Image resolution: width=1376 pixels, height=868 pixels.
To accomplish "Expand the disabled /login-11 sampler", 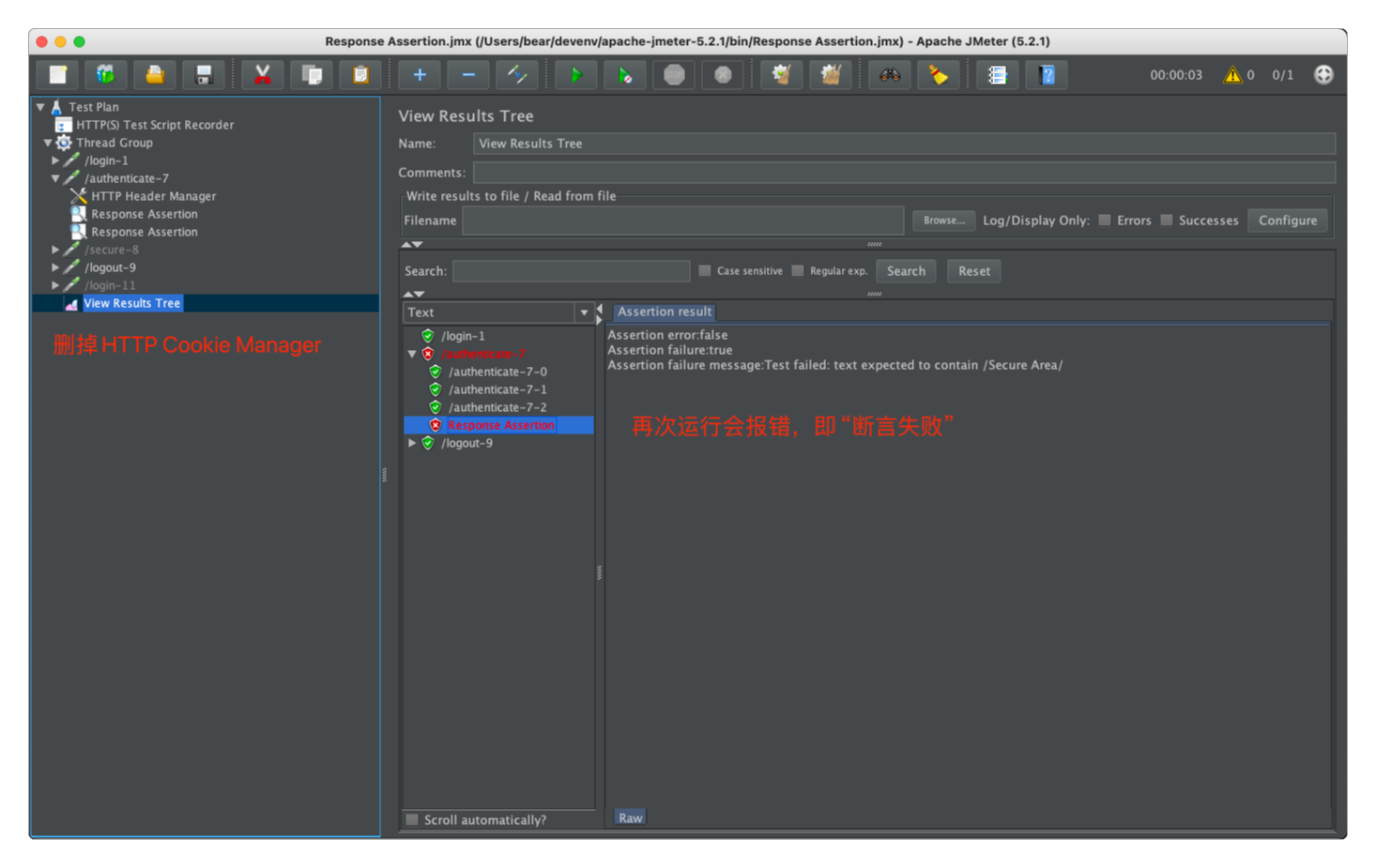I will tap(55, 285).
